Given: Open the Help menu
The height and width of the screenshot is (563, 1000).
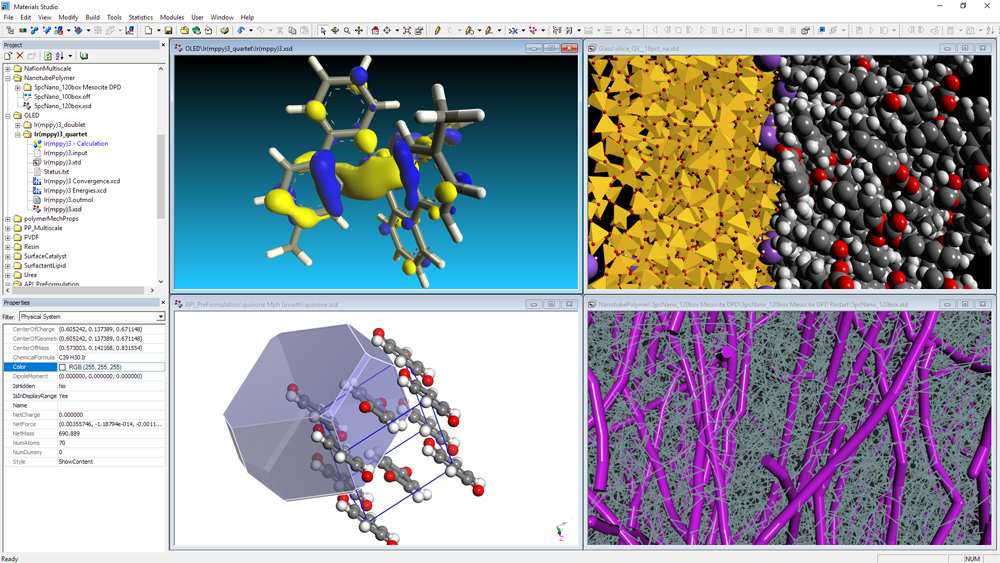Looking at the screenshot, I should tap(247, 17).
